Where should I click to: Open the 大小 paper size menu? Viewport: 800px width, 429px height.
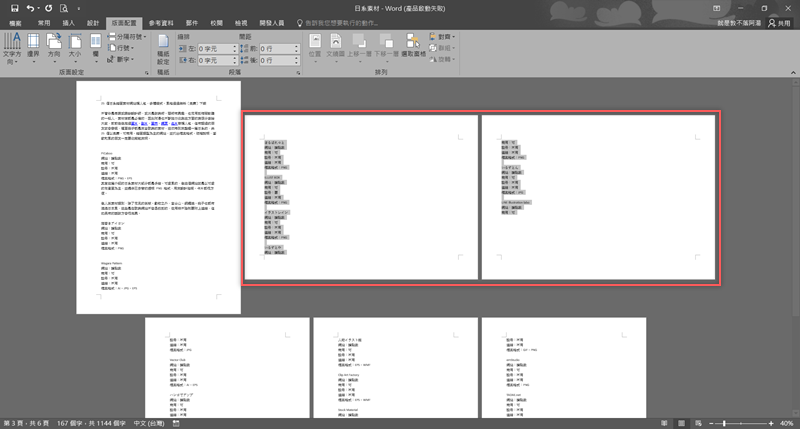pos(75,48)
